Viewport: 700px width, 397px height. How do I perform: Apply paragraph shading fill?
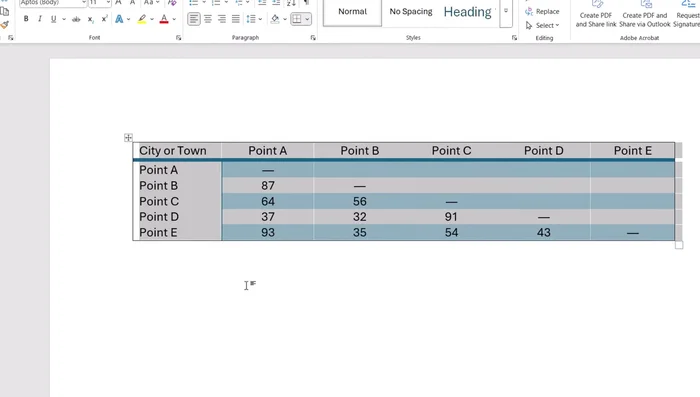pyautogui.click(x=275, y=19)
